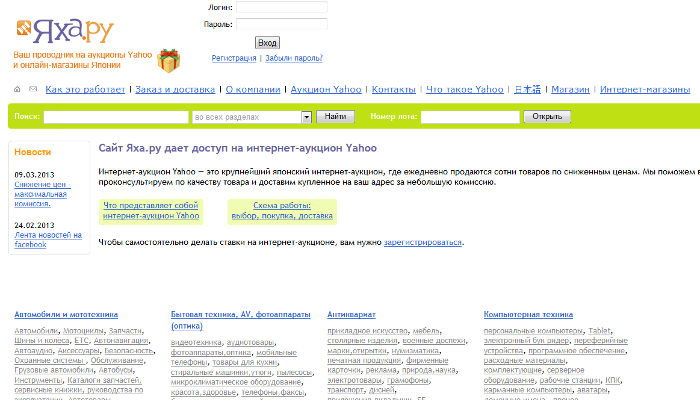Click the gift box icon
The height and width of the screenshot is (400, 700).
(x=169, y=60)
